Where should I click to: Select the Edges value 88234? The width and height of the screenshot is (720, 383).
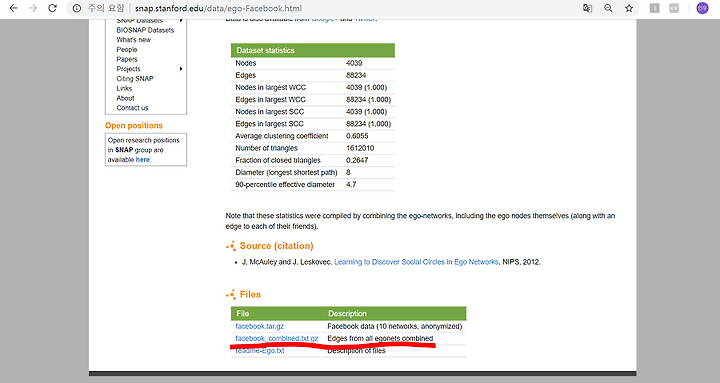click(356, 75)
